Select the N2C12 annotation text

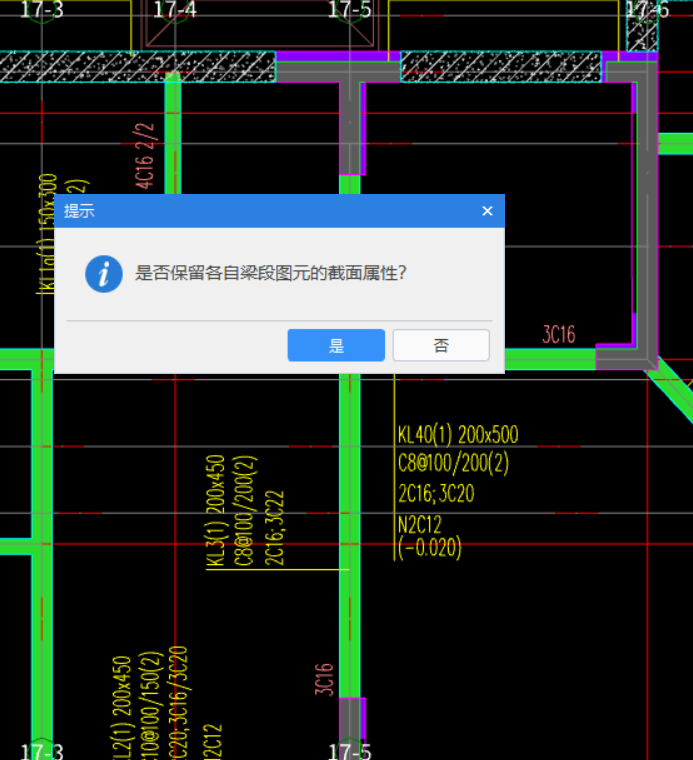click(420, 525)
